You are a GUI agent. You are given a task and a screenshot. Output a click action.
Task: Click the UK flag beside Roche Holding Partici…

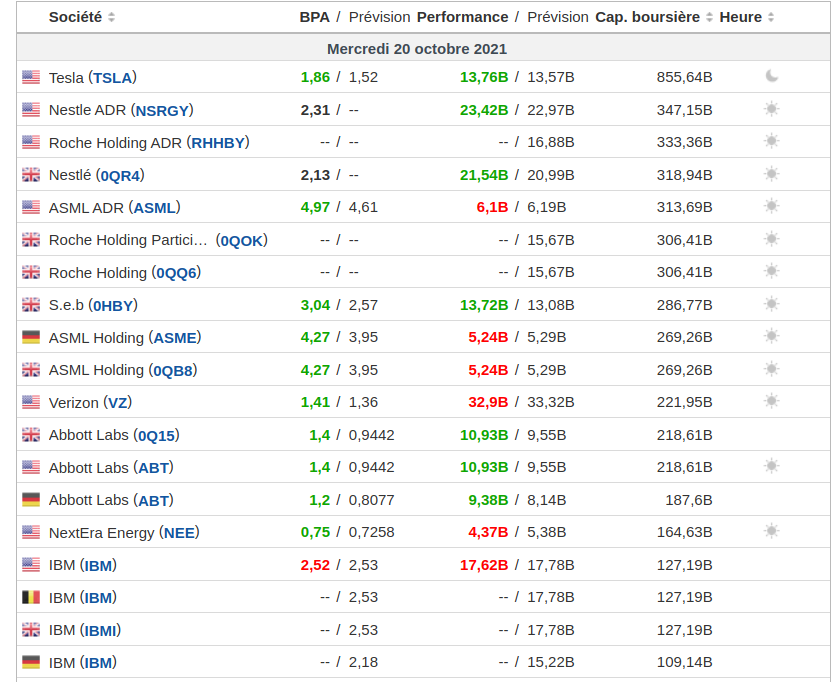coord(31,239)
